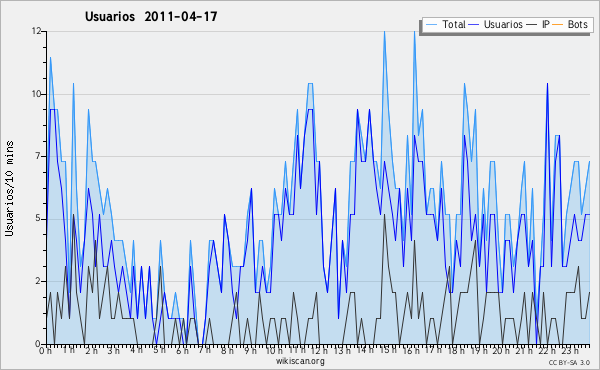Click the x-axis label '21 h'
The height and width of the screenshot is (370, 600).
524,350
